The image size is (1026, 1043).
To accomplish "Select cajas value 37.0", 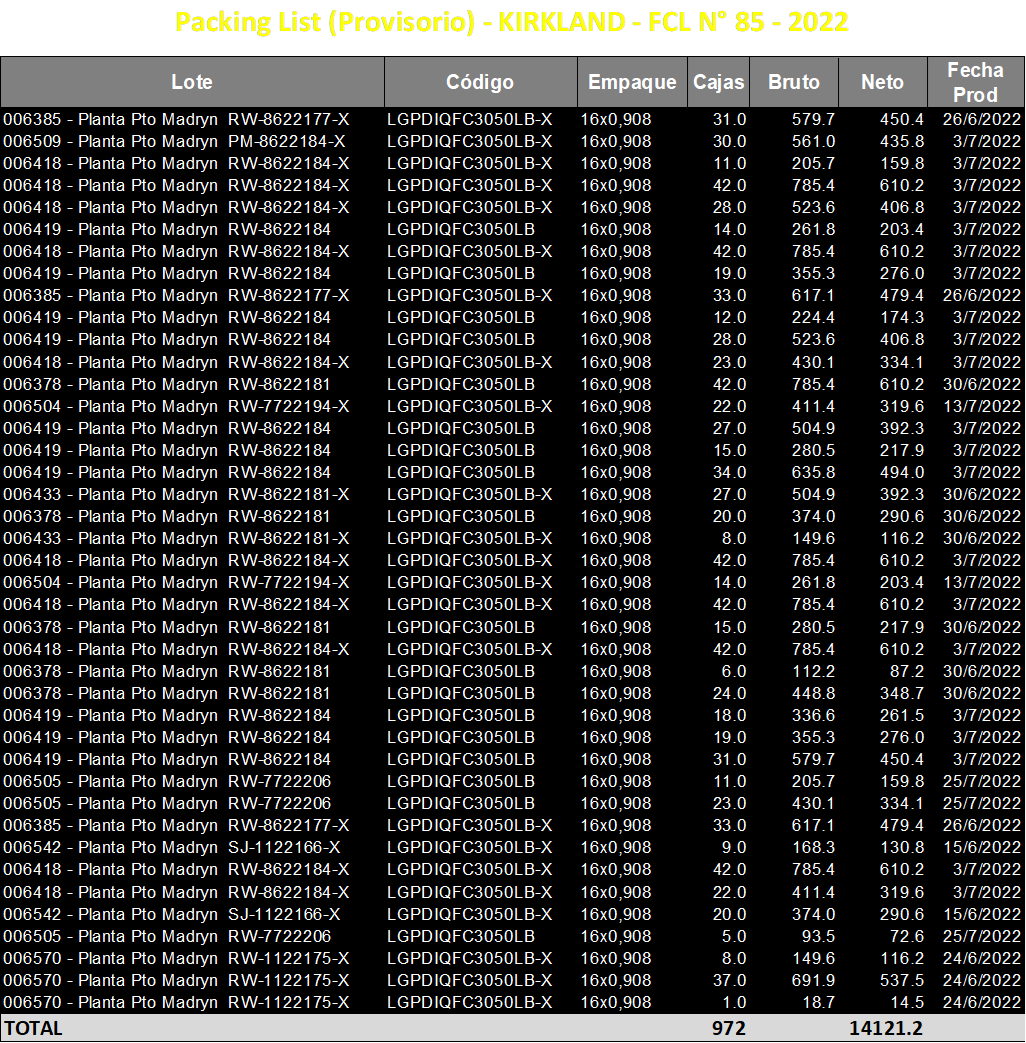I will point(729,980).
